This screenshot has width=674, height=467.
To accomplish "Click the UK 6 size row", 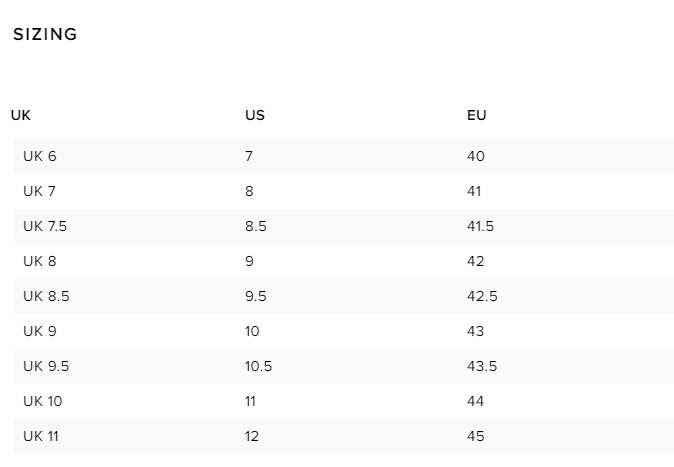I will [40, 156].
